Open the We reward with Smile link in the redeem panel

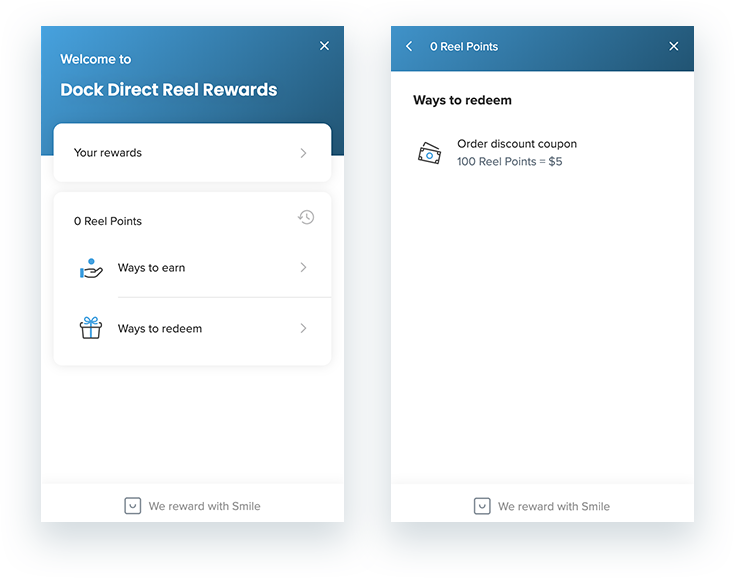click(x=554, y=506)
